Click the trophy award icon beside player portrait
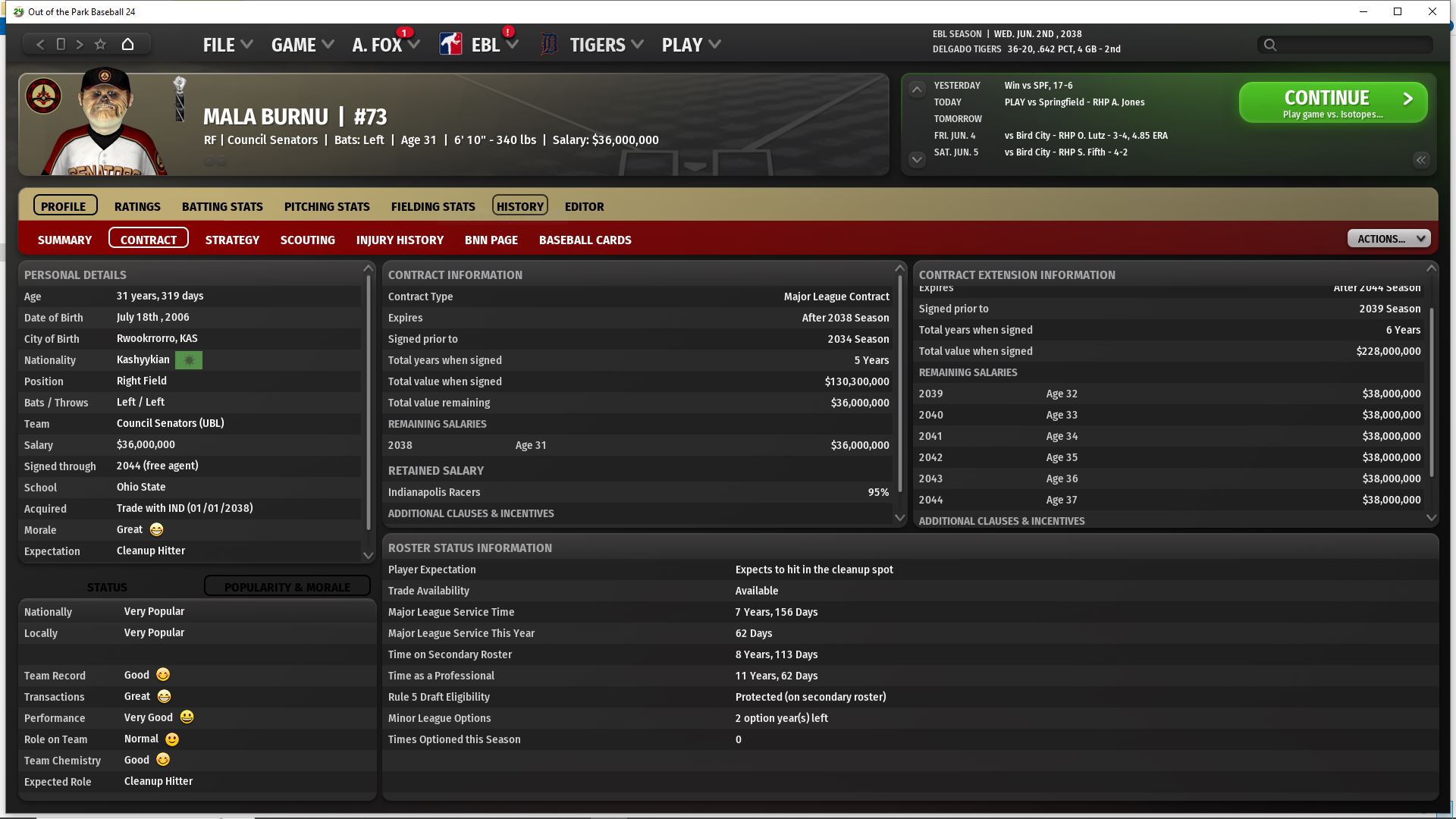This screenshot has height=819, width=1456. 180,99
